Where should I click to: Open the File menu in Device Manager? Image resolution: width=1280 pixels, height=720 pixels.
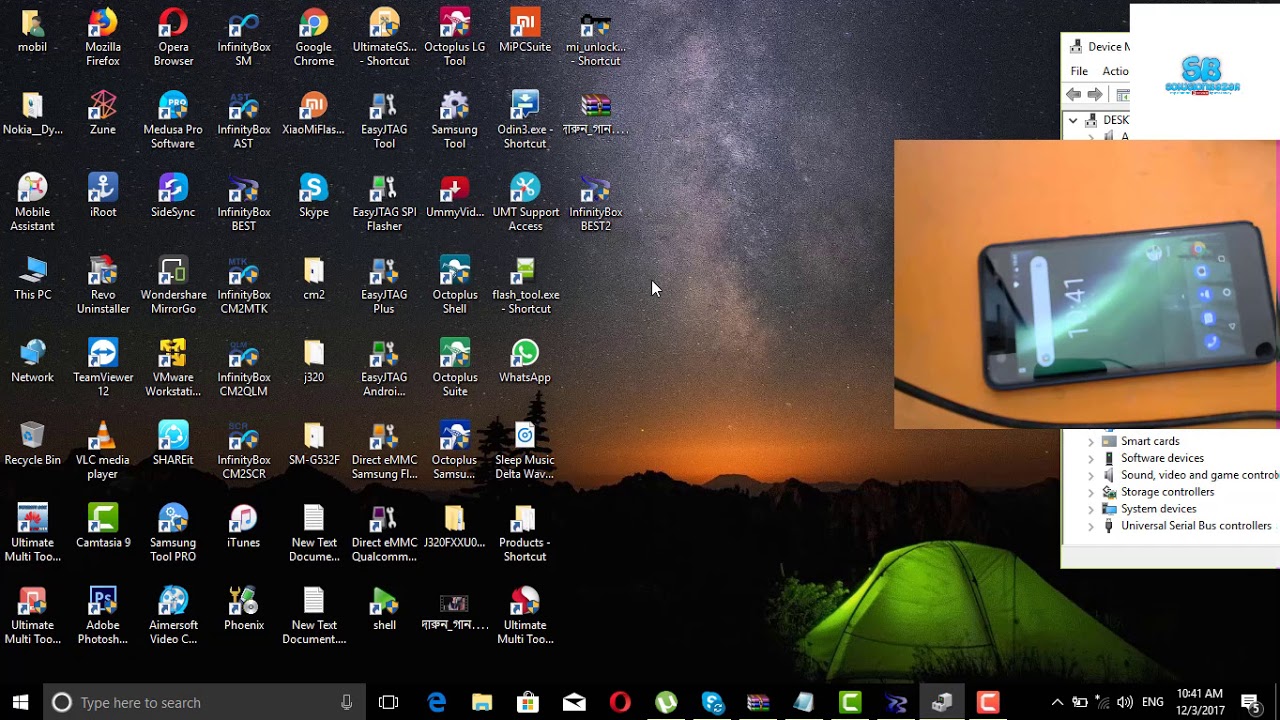[1079, 71]
